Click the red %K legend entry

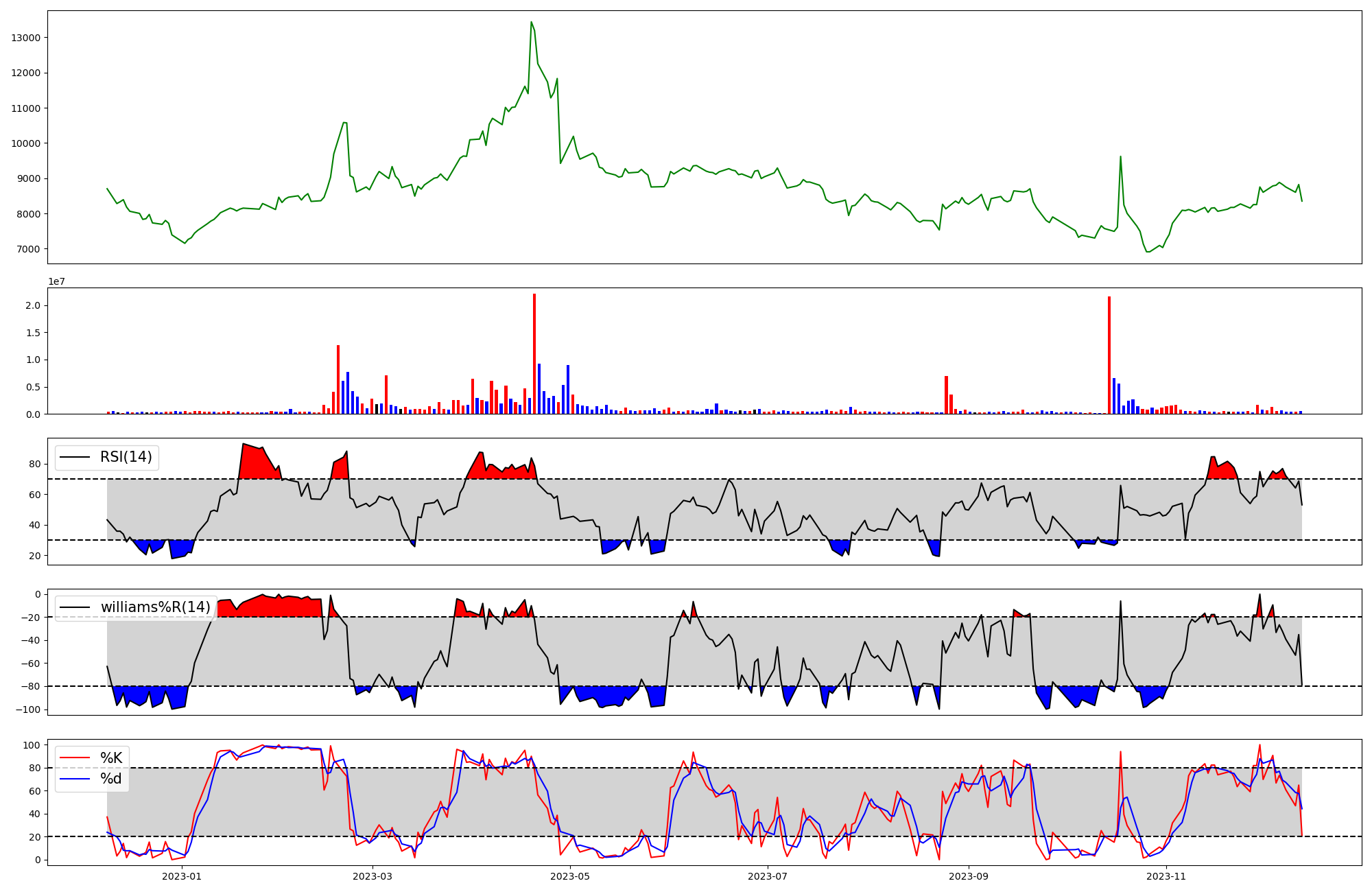pyautogui.click(x=111, y=758)
